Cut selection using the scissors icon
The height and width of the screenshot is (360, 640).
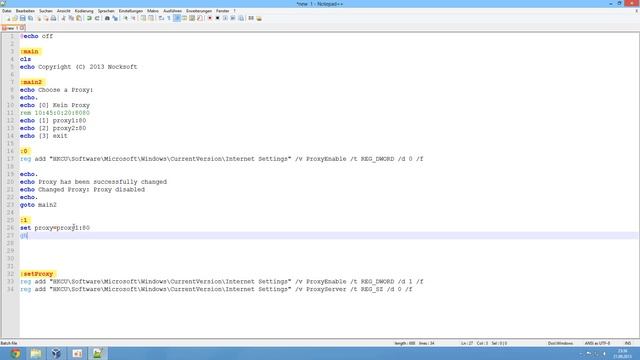tap(63, 18)
